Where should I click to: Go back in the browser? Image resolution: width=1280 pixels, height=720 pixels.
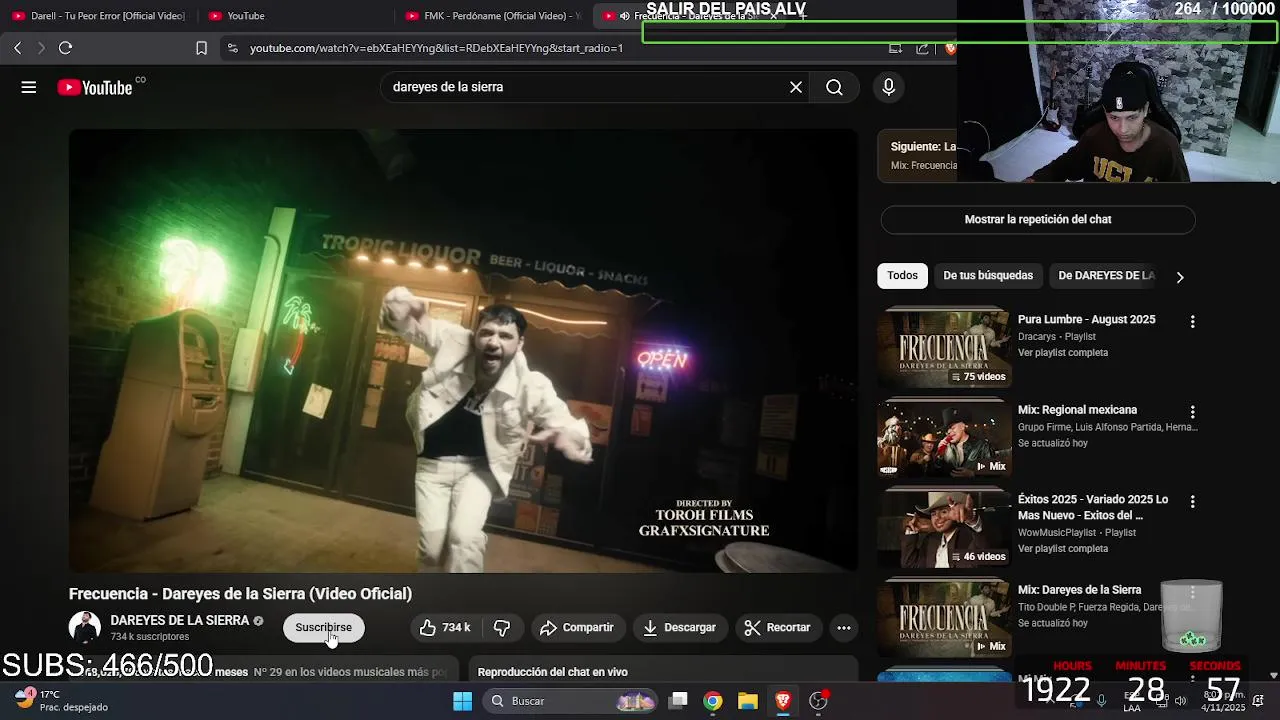tap(17, 48)
